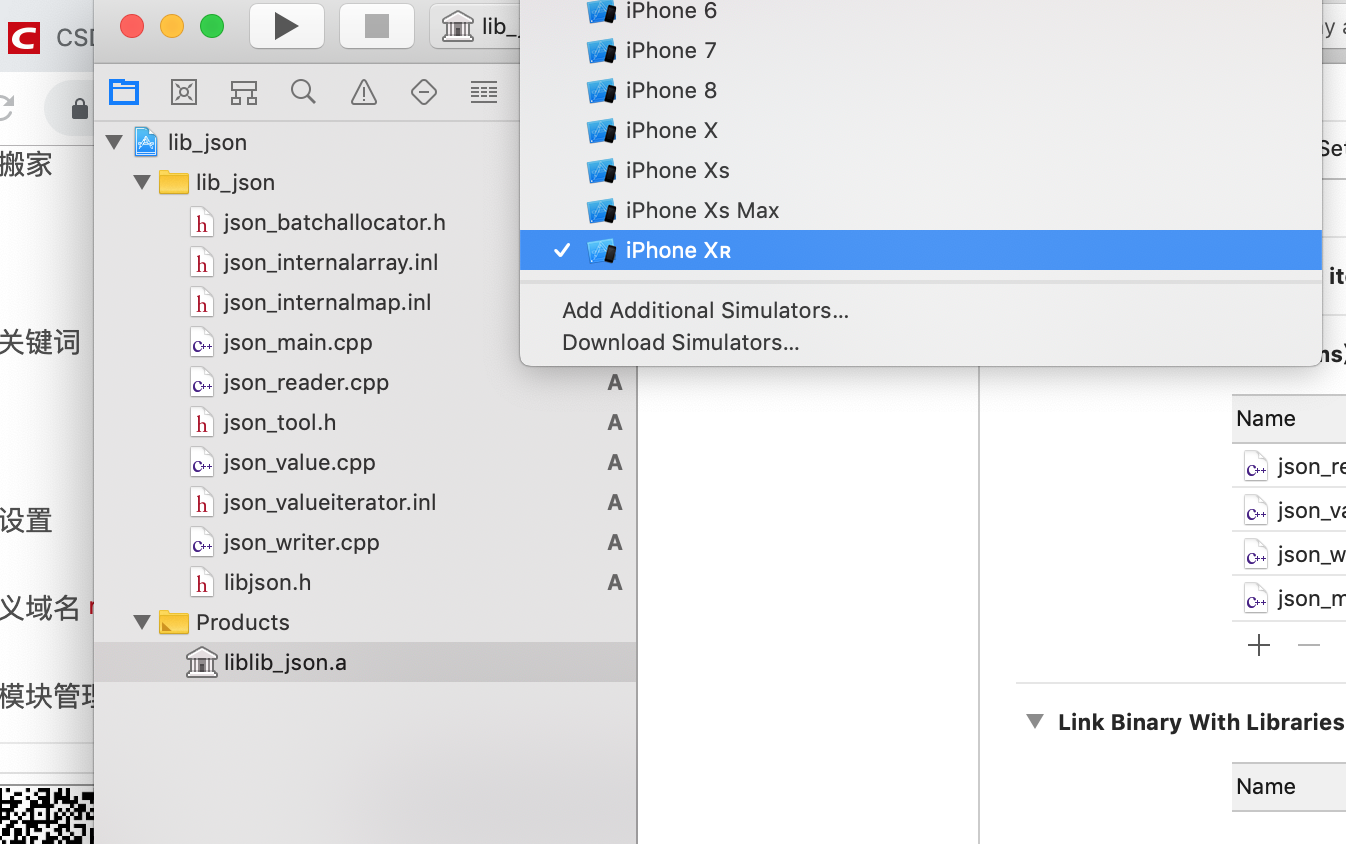Select the Products folder
Screen dimensions: 1346x844
(243, 622)
